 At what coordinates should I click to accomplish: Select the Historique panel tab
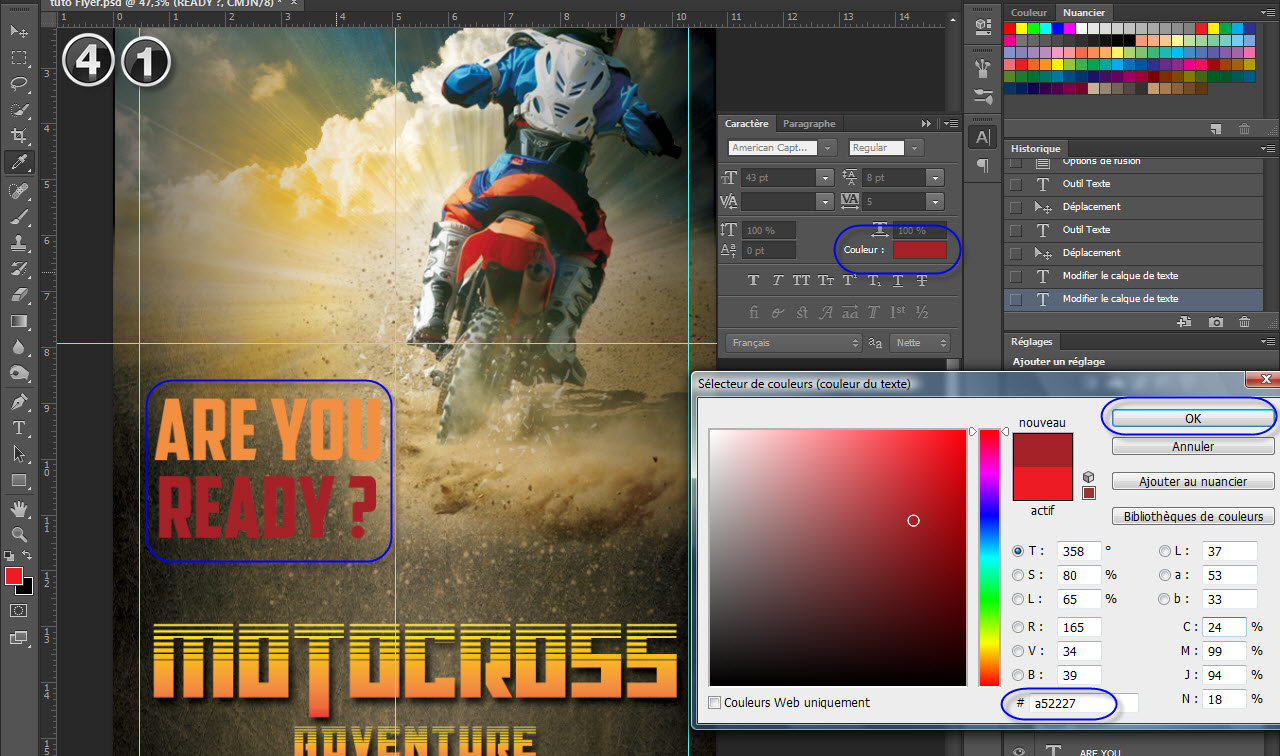click(x=1036, y=148)
